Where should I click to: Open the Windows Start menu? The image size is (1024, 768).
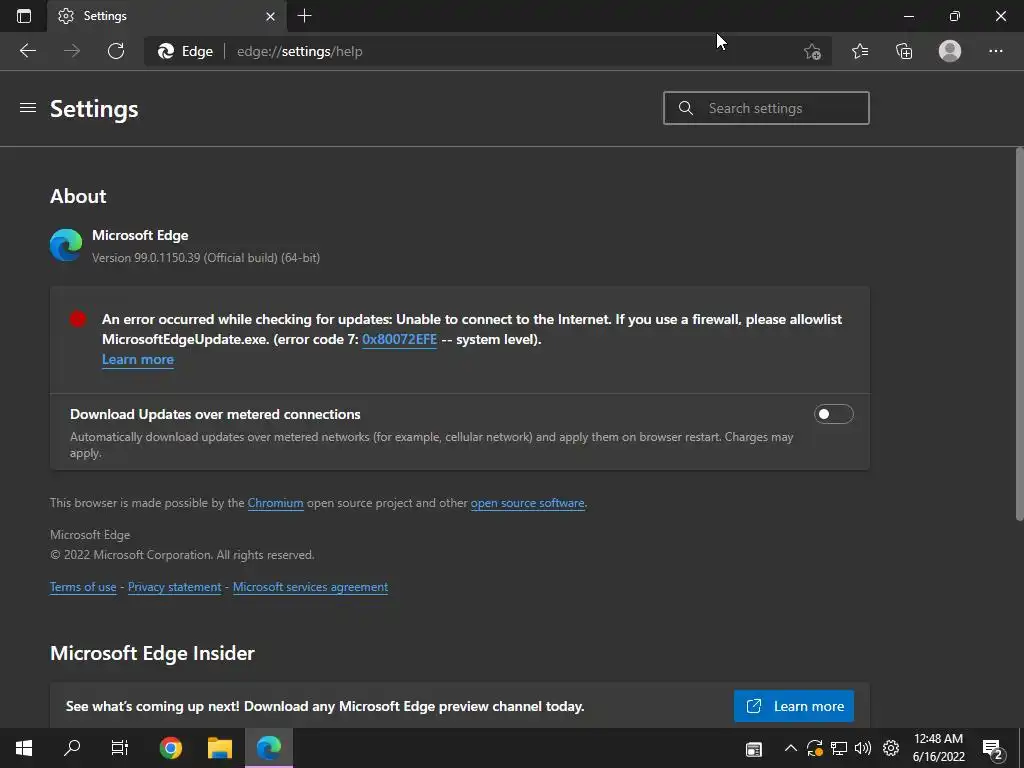click(x=24, y=748)
